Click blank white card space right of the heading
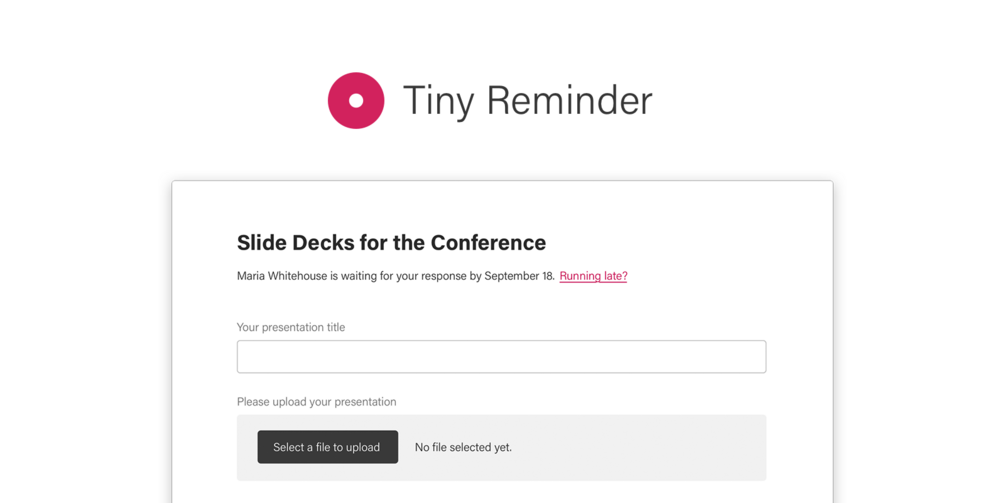This screenshot has width=1005, height=503. pos(680,243)
